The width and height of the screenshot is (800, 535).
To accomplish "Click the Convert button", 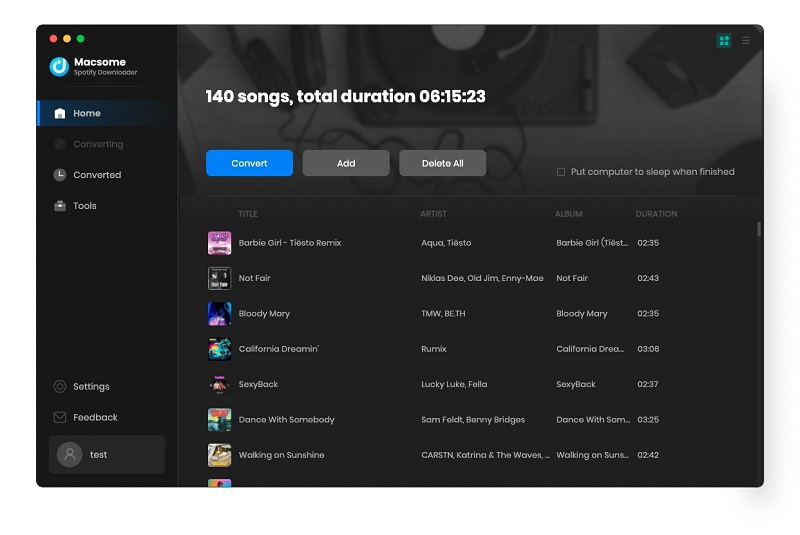I will [249, 163].
